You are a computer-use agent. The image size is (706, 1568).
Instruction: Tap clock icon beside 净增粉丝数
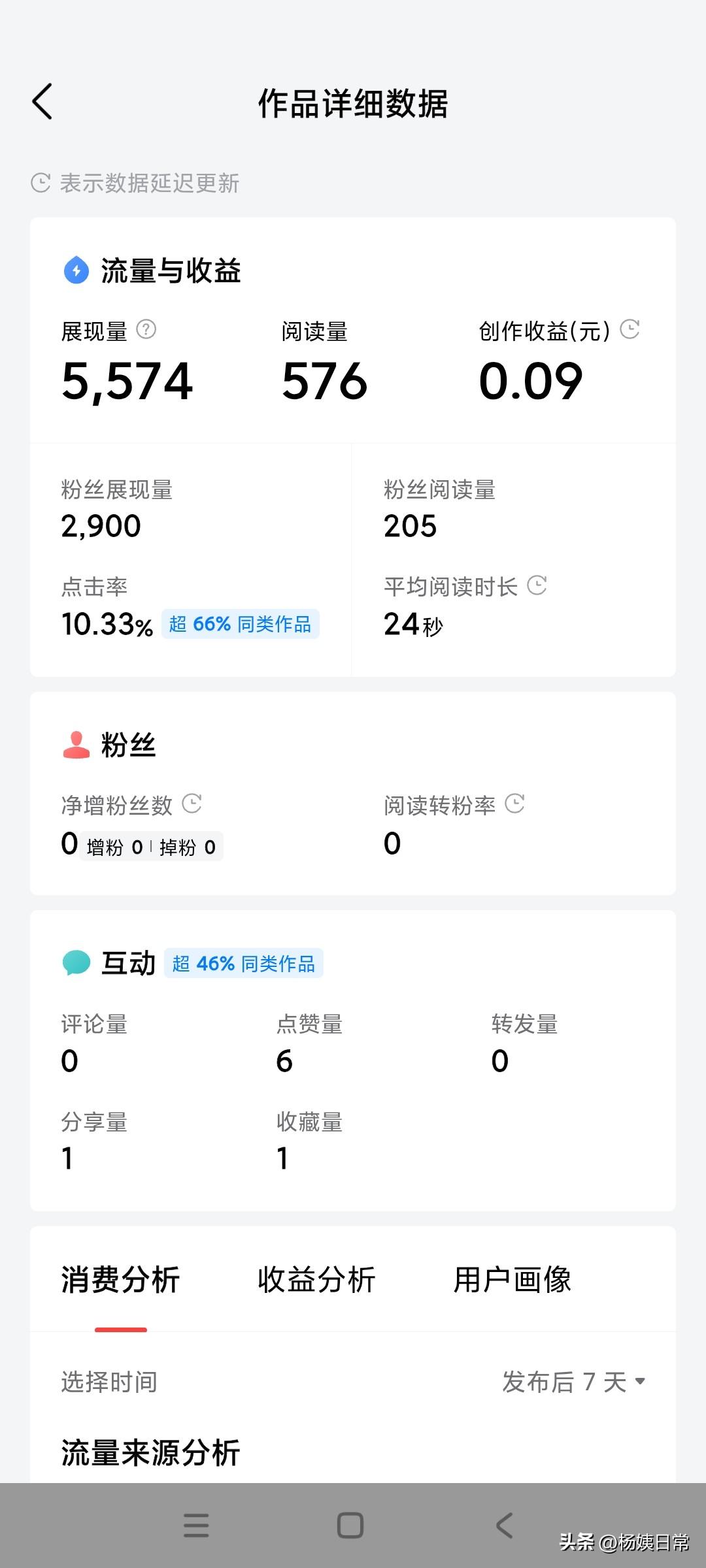point(192,804)
